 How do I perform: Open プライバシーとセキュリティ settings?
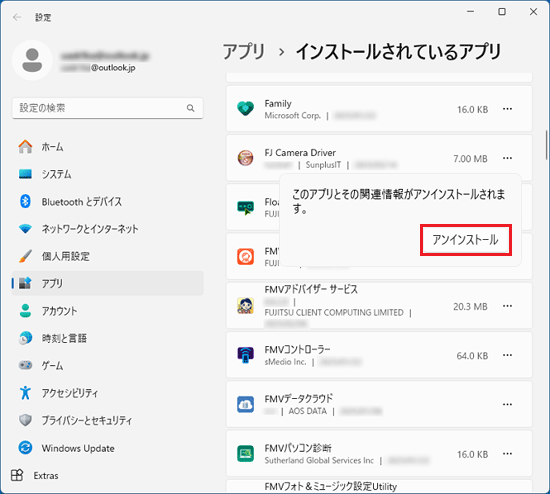click(107, 420)
